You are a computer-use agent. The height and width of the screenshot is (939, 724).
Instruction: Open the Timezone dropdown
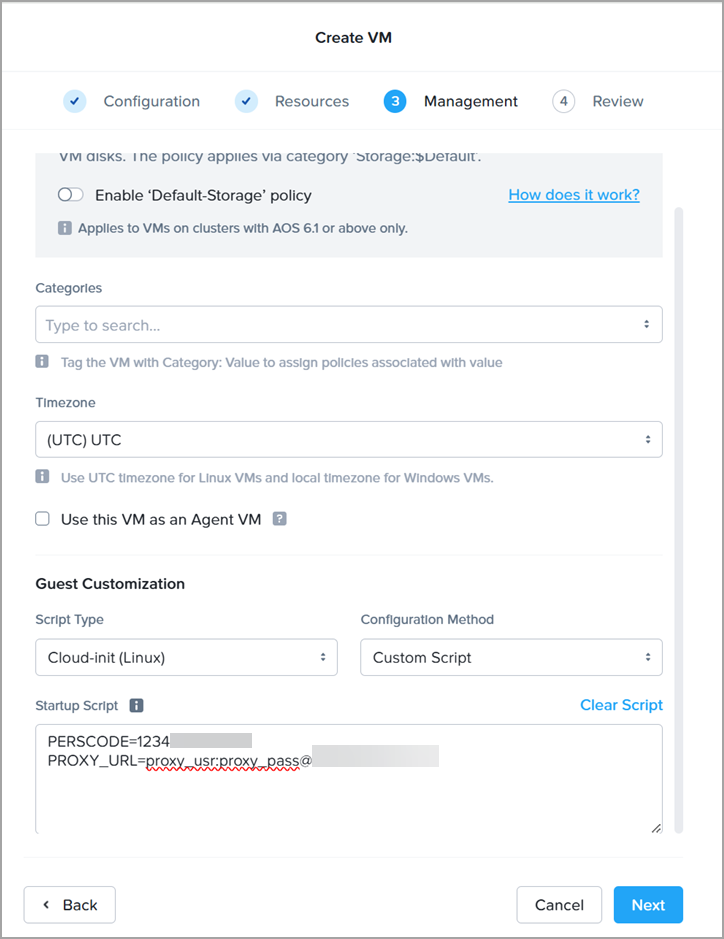[348, 439]
